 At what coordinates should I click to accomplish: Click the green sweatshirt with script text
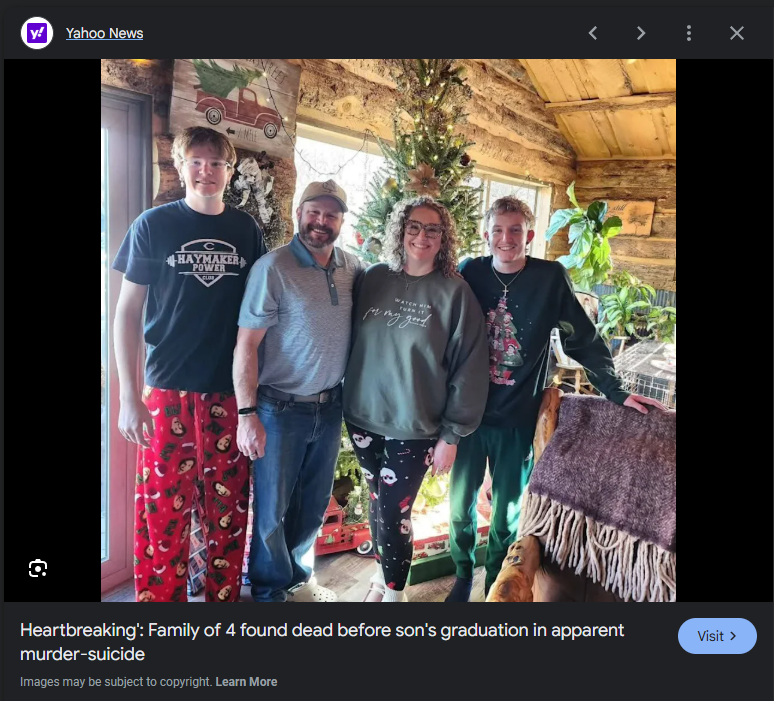tap(415, 350)
